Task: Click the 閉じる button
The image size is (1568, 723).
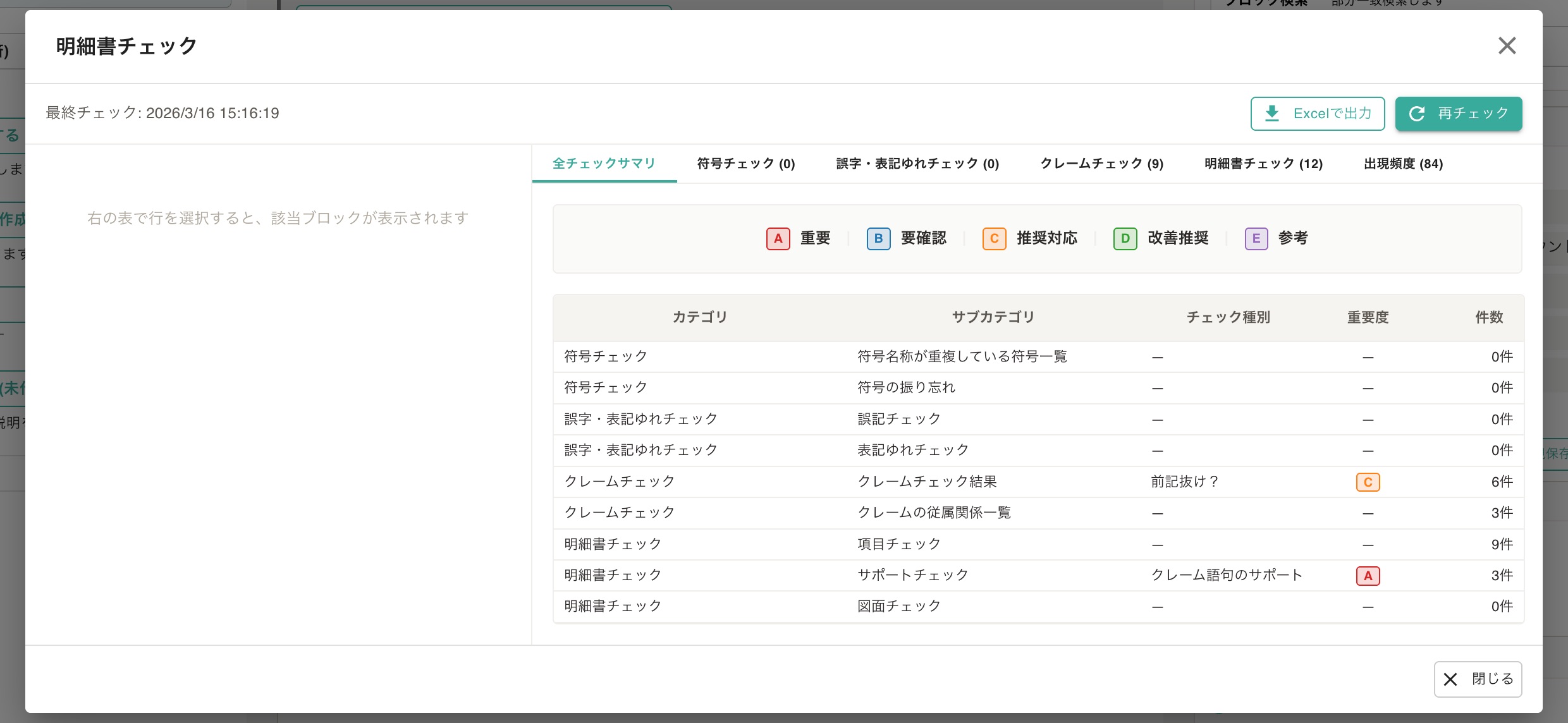Action: click(1478, 679)
